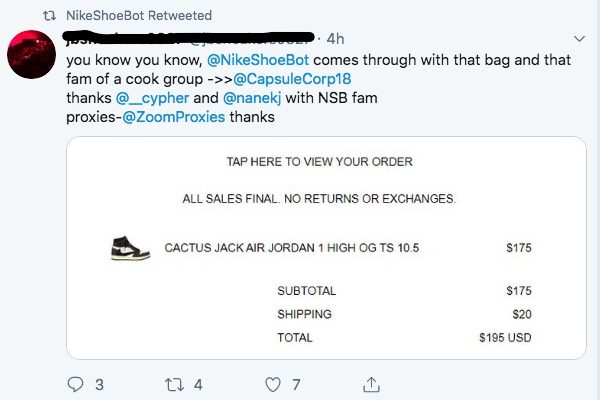Screen dimensions: 600x400
Task: Open the share tweet icon
Action: click(370, 382)
